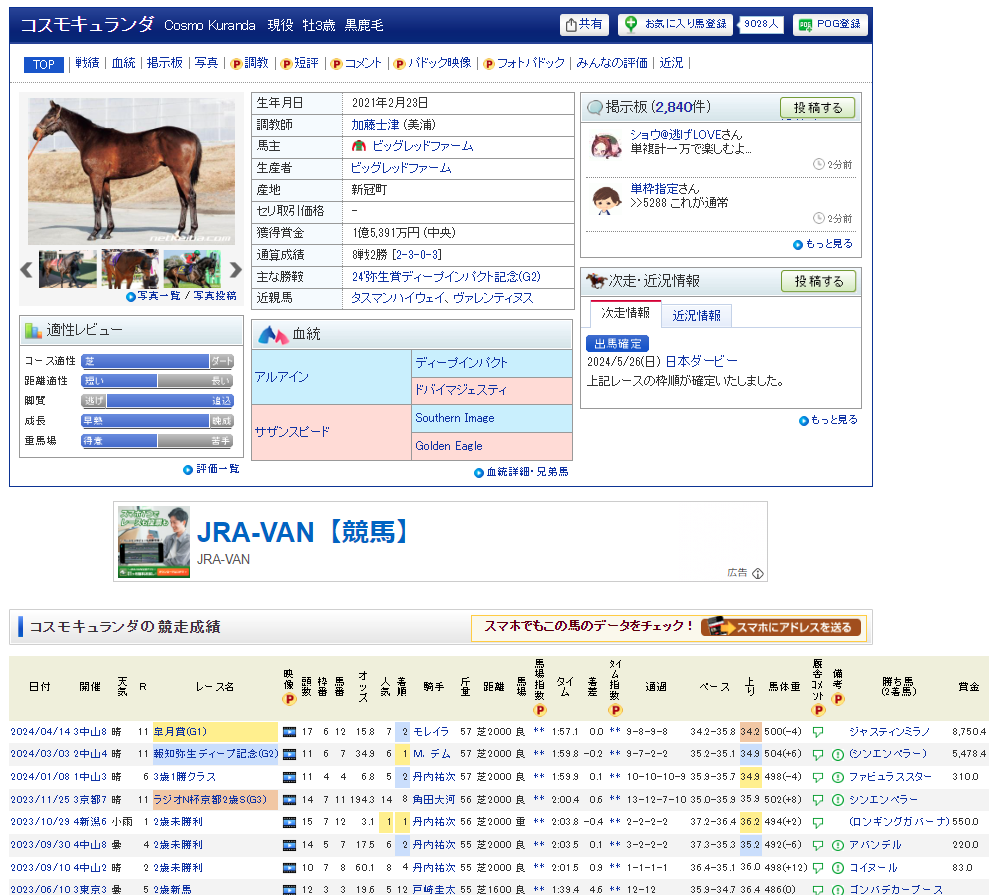Image resolution: width=995 pixels, height=895 pixels.
Task: Open stable comment icon for 皐月賞 row
Action: click(817, 732)
